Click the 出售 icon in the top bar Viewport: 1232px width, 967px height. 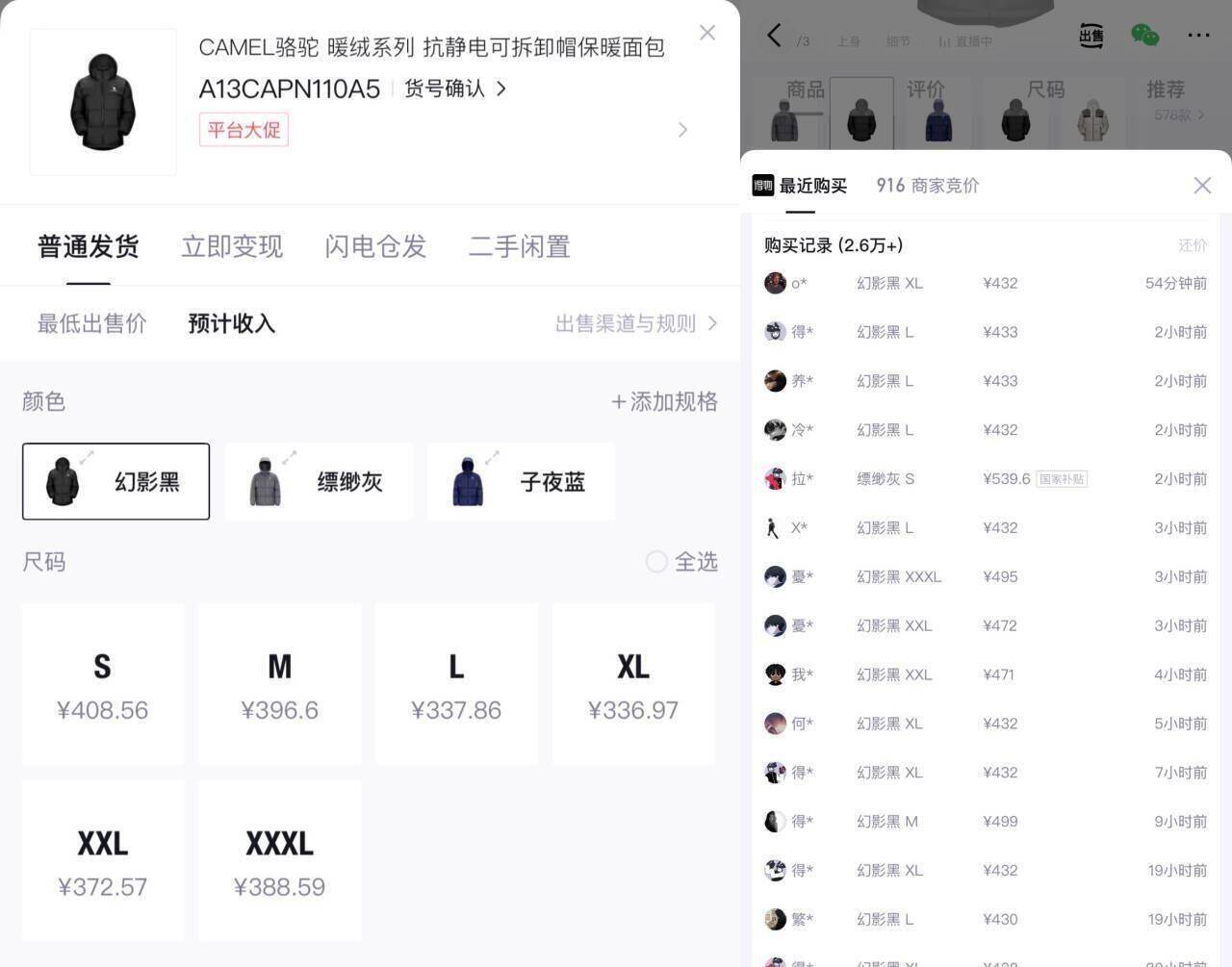[1091, 37]
